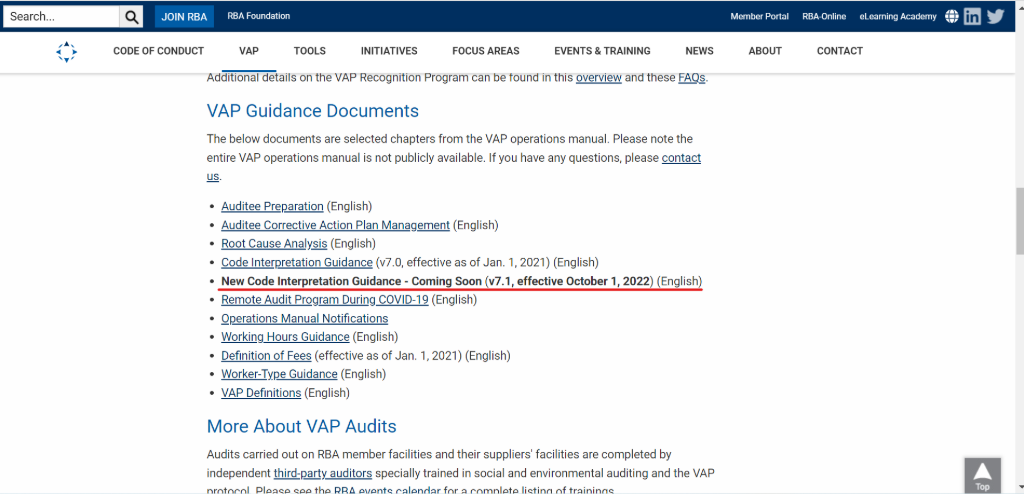
Task: Open the Auditee Preparation document link
Action: tap(272, 206)
